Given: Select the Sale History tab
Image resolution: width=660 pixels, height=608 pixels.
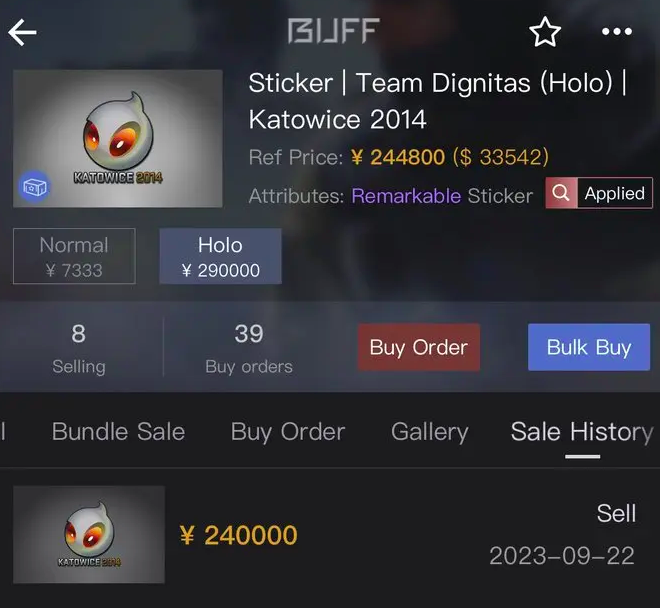Looking at the screenshot, I should [582, 432].
